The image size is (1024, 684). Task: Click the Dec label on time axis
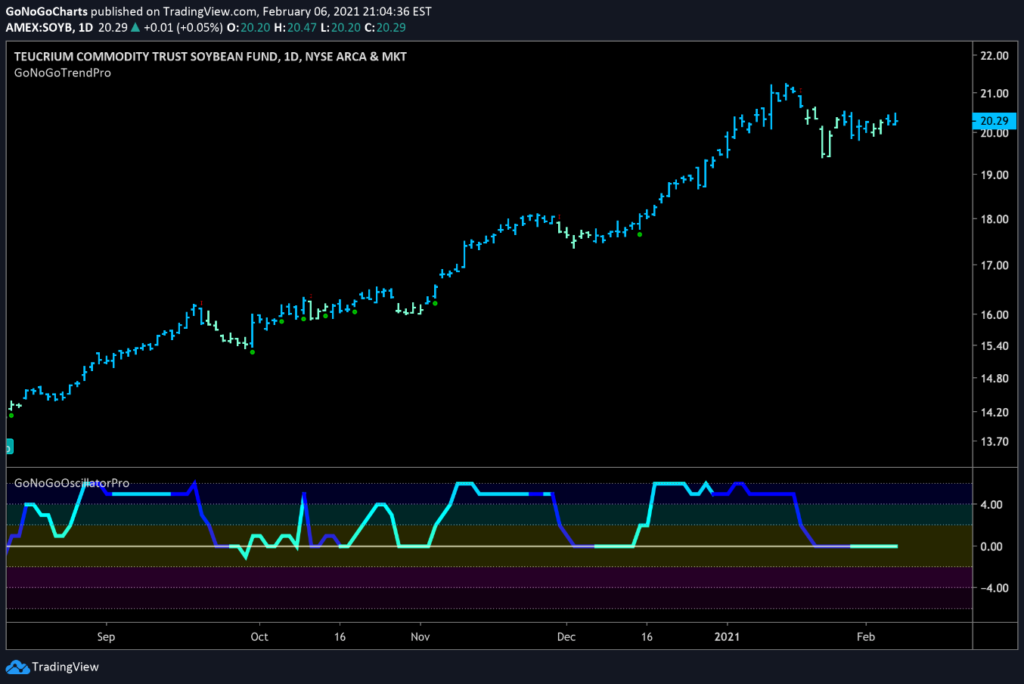click(566, 637)
